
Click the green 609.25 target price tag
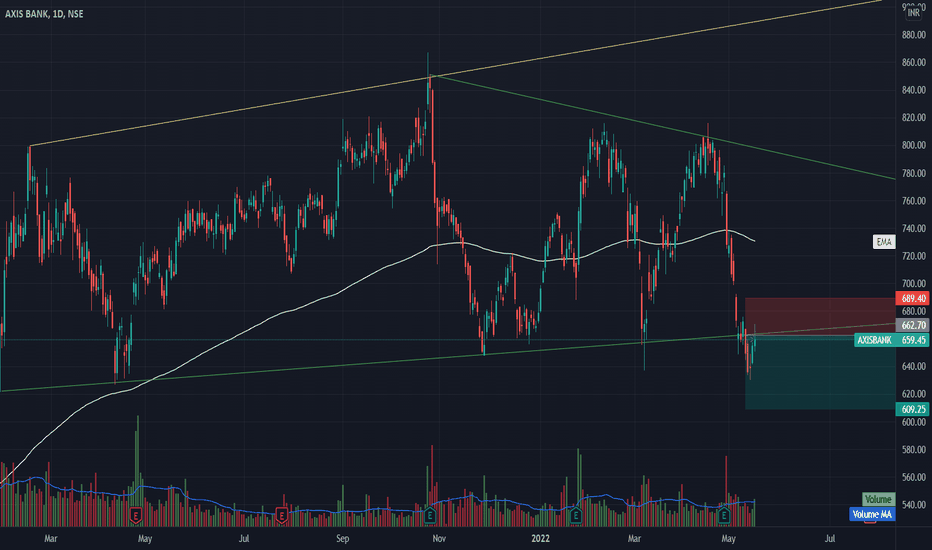point(912,409)
